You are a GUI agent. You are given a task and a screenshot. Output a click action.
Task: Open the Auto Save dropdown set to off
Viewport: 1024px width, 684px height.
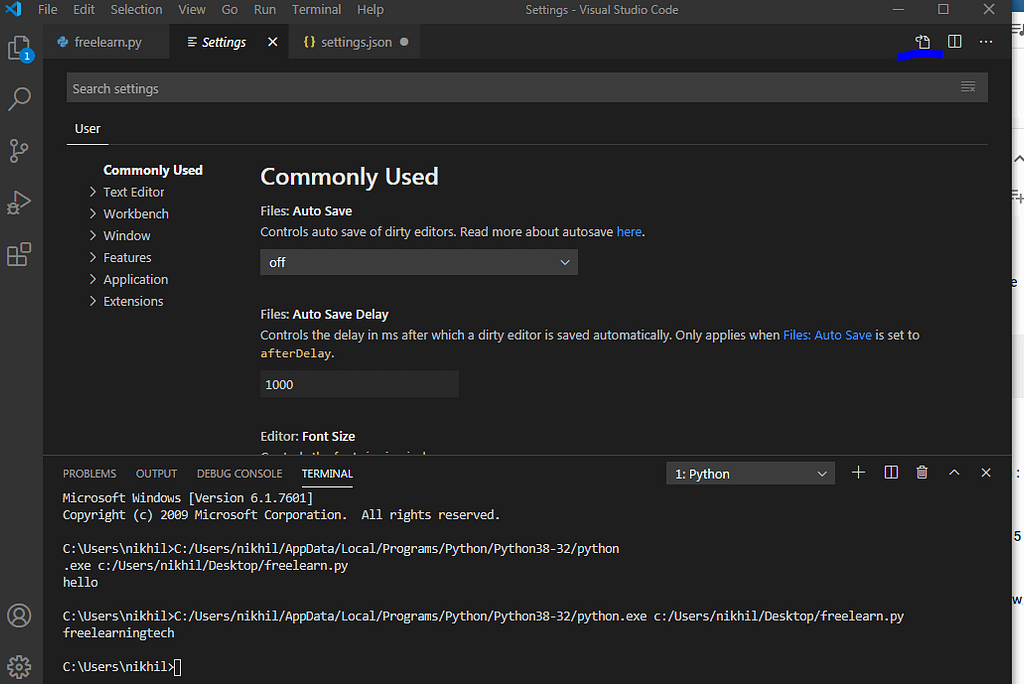(x=419, y=262)
